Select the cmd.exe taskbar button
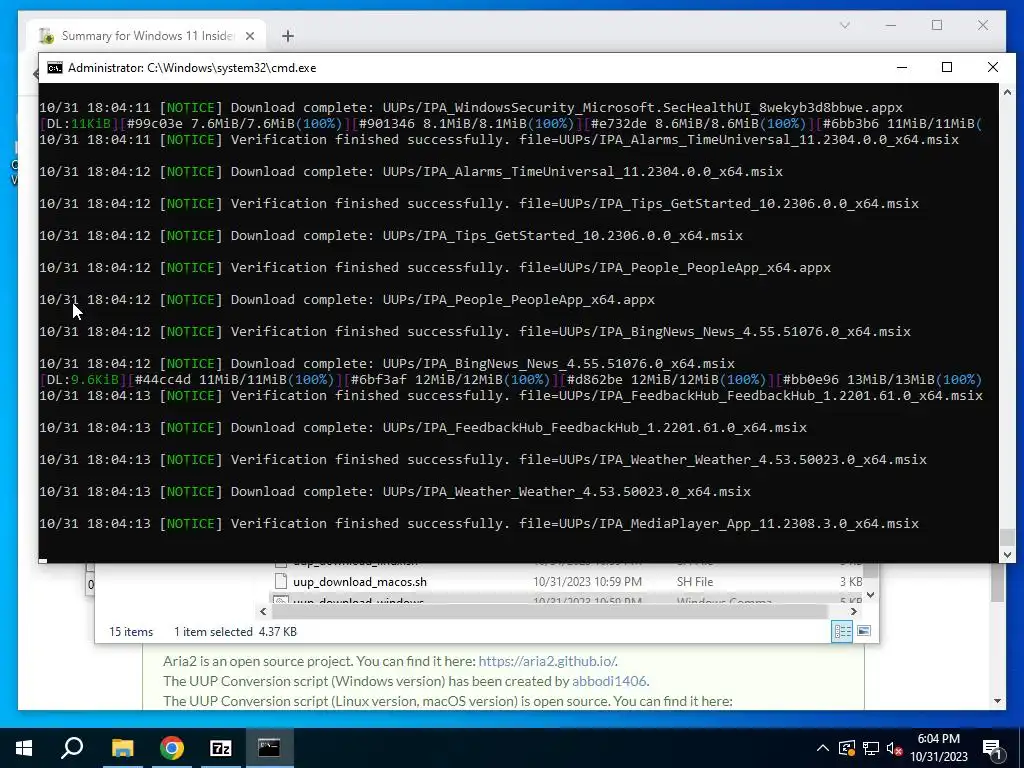 click(269, 748)
